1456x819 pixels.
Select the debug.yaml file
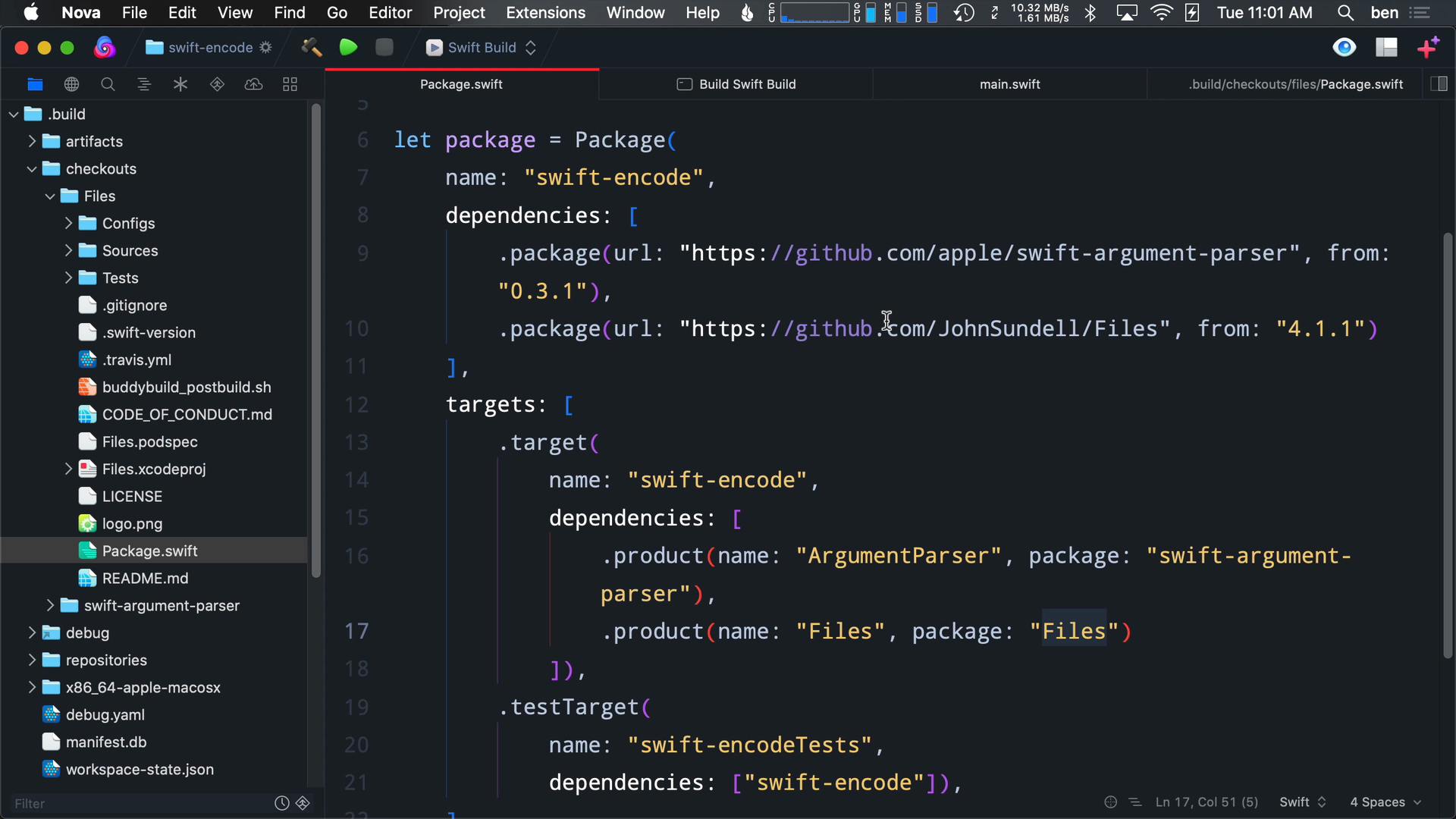pos(153,714)
